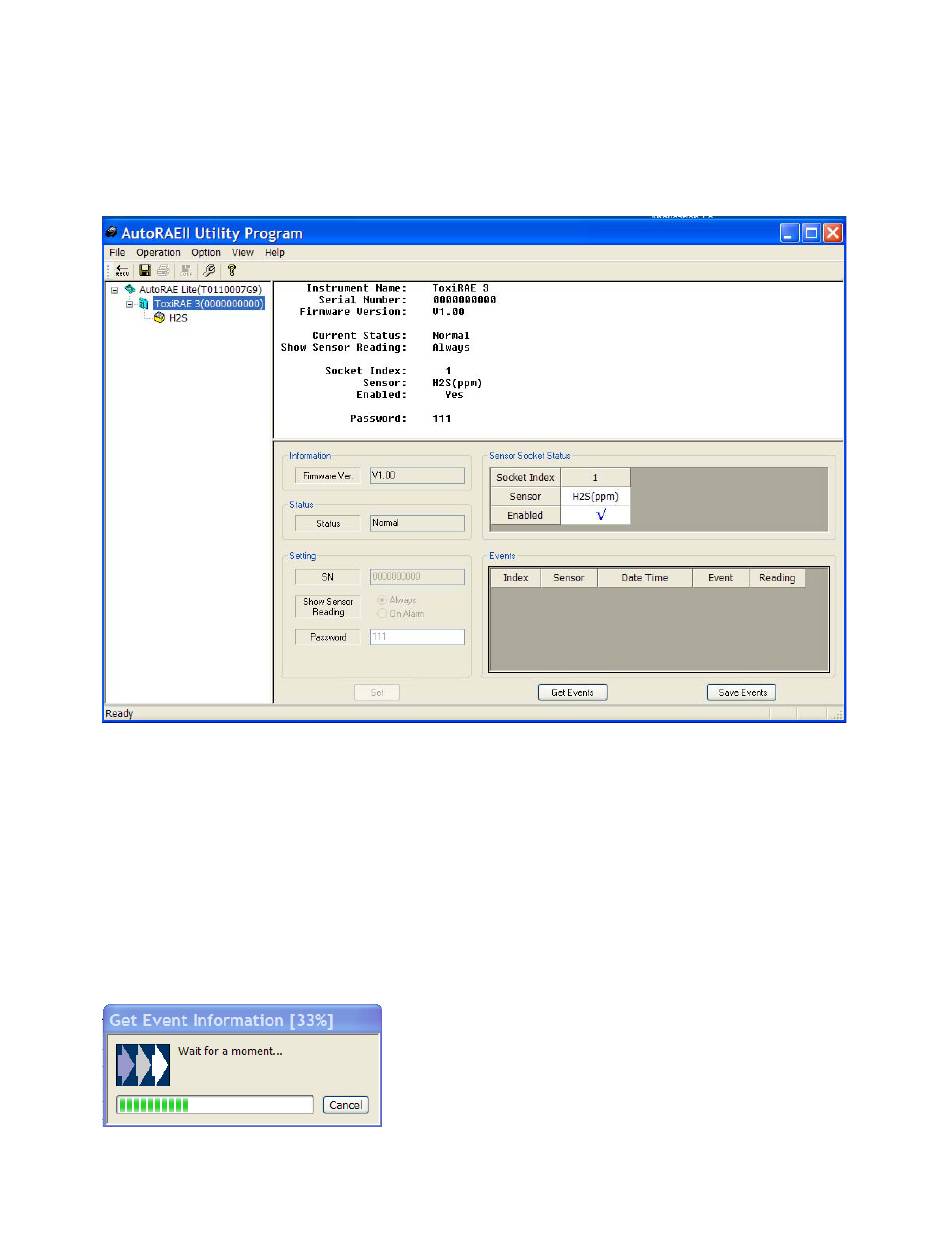Click the green progress bar in dialog
The width and height of the screenshot is (950, 1260).
tap(215, 1105)
